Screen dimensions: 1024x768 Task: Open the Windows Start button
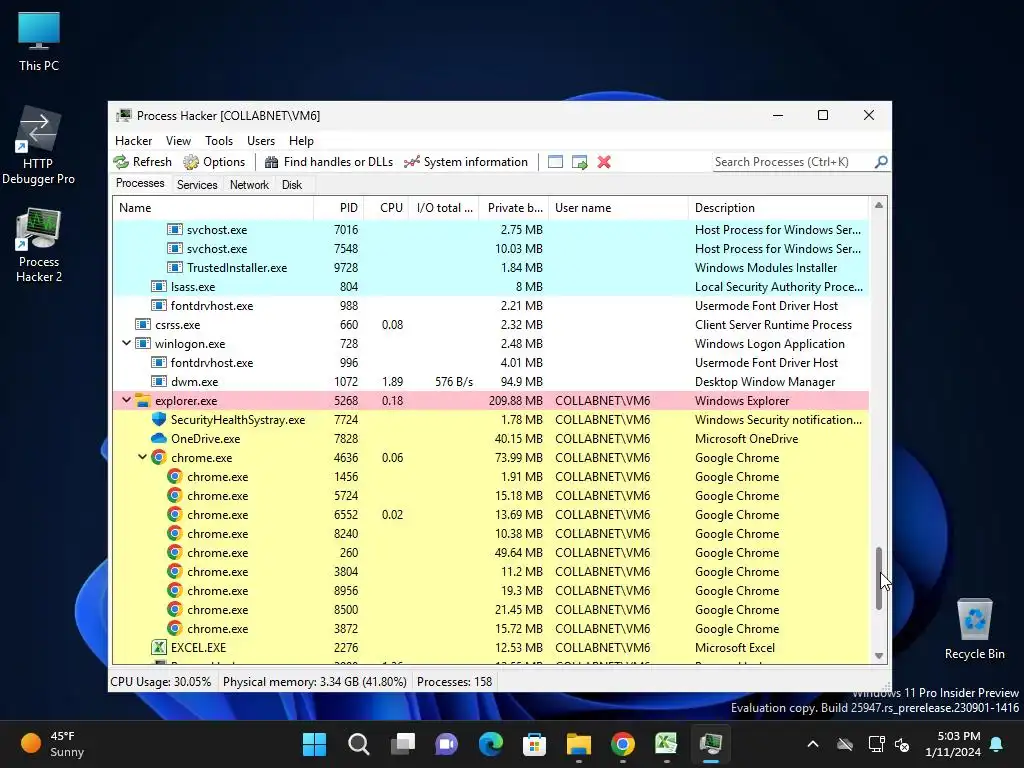tap(314, 744)
